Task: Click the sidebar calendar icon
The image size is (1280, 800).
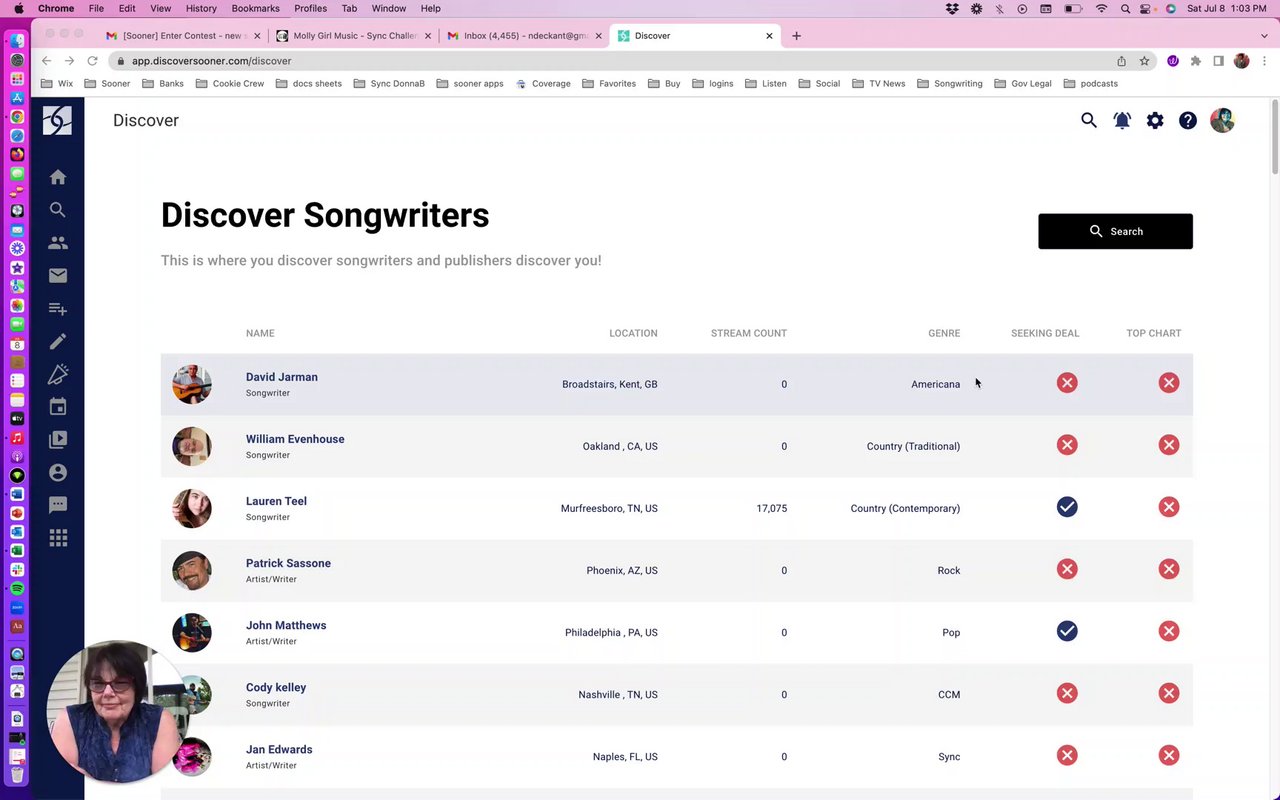Action: click(x=58, y=407)
